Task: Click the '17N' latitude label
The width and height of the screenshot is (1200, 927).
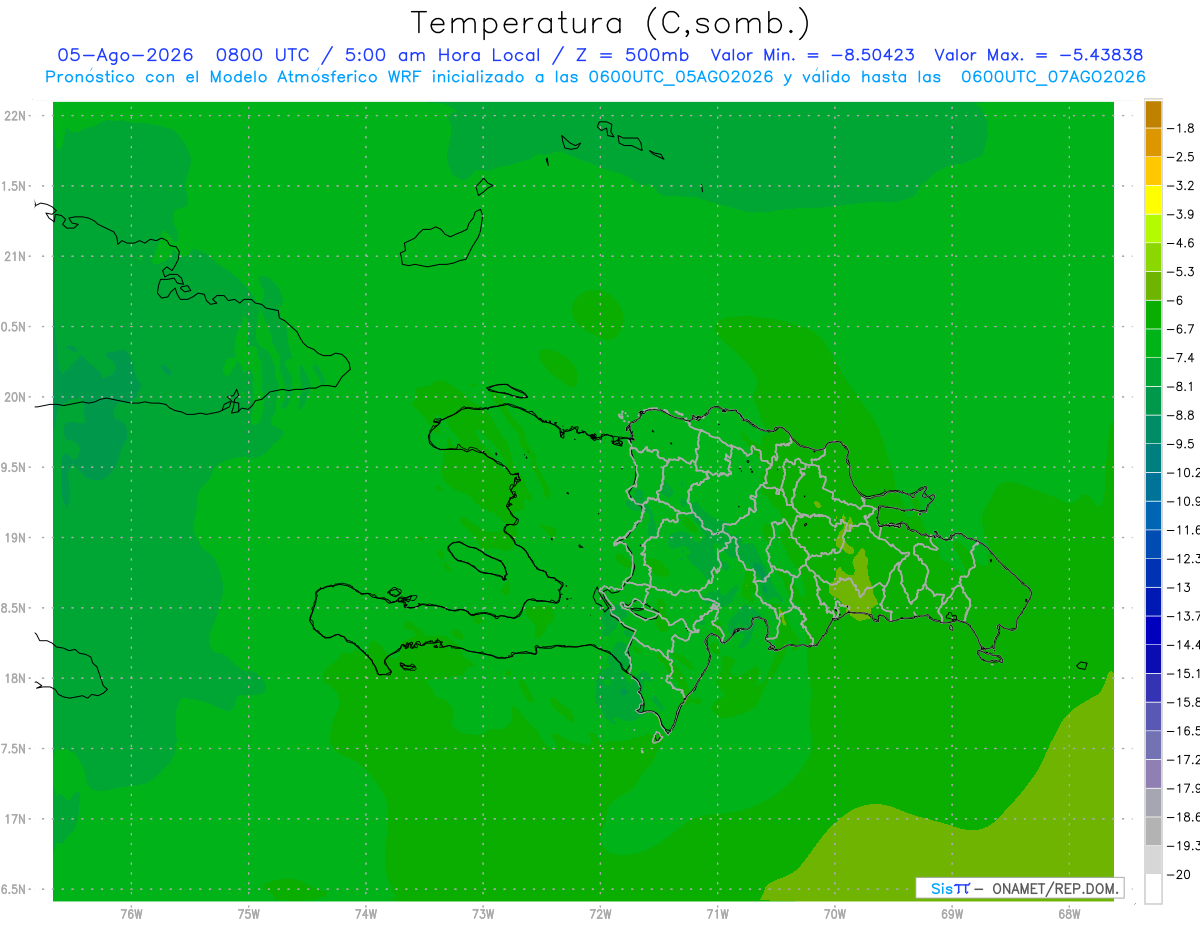Action: (x=16, y=819)
